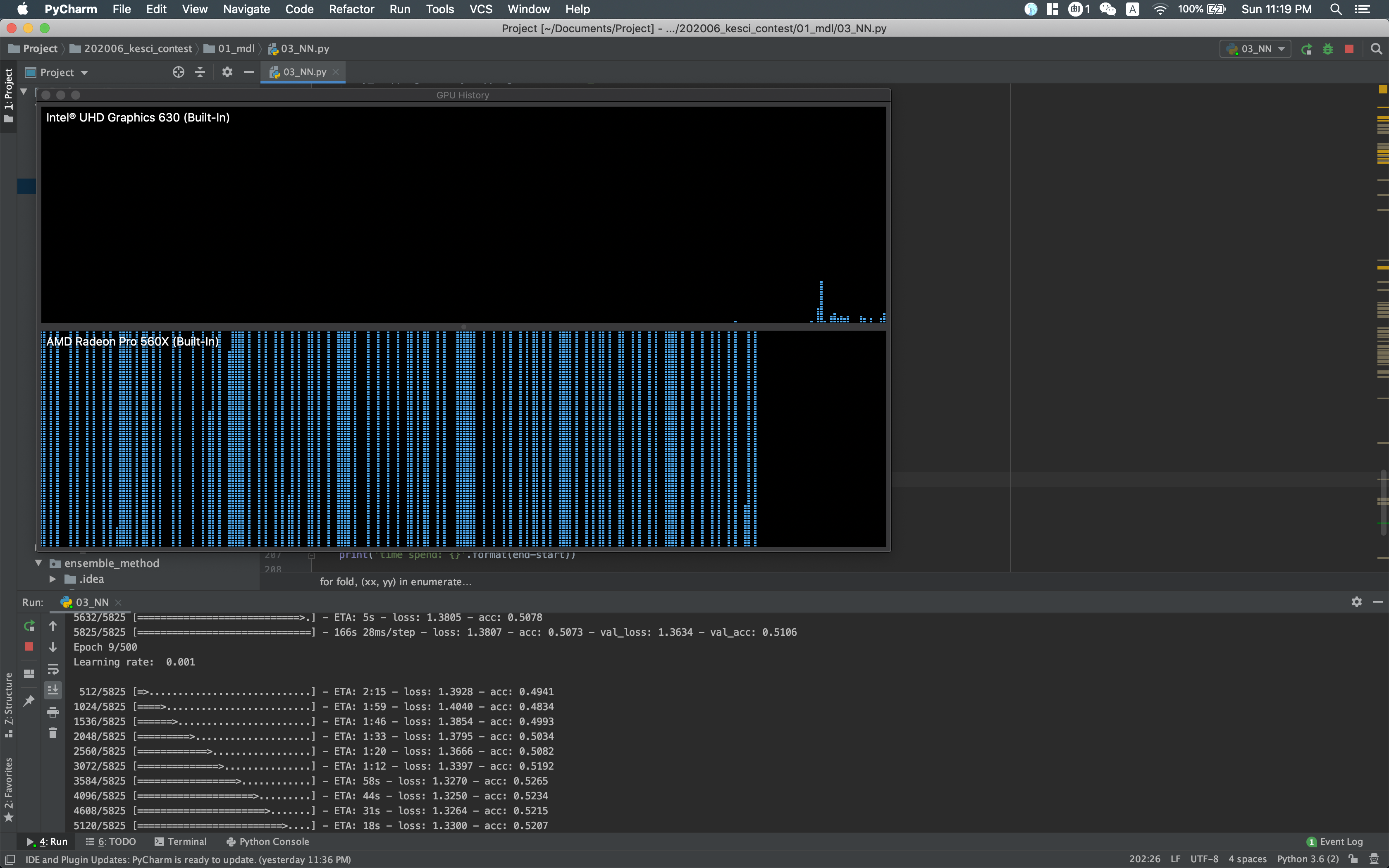Switch to the Python Console tab
Viewport: 1389px width, 868px height.
click(x=267, y=842)
